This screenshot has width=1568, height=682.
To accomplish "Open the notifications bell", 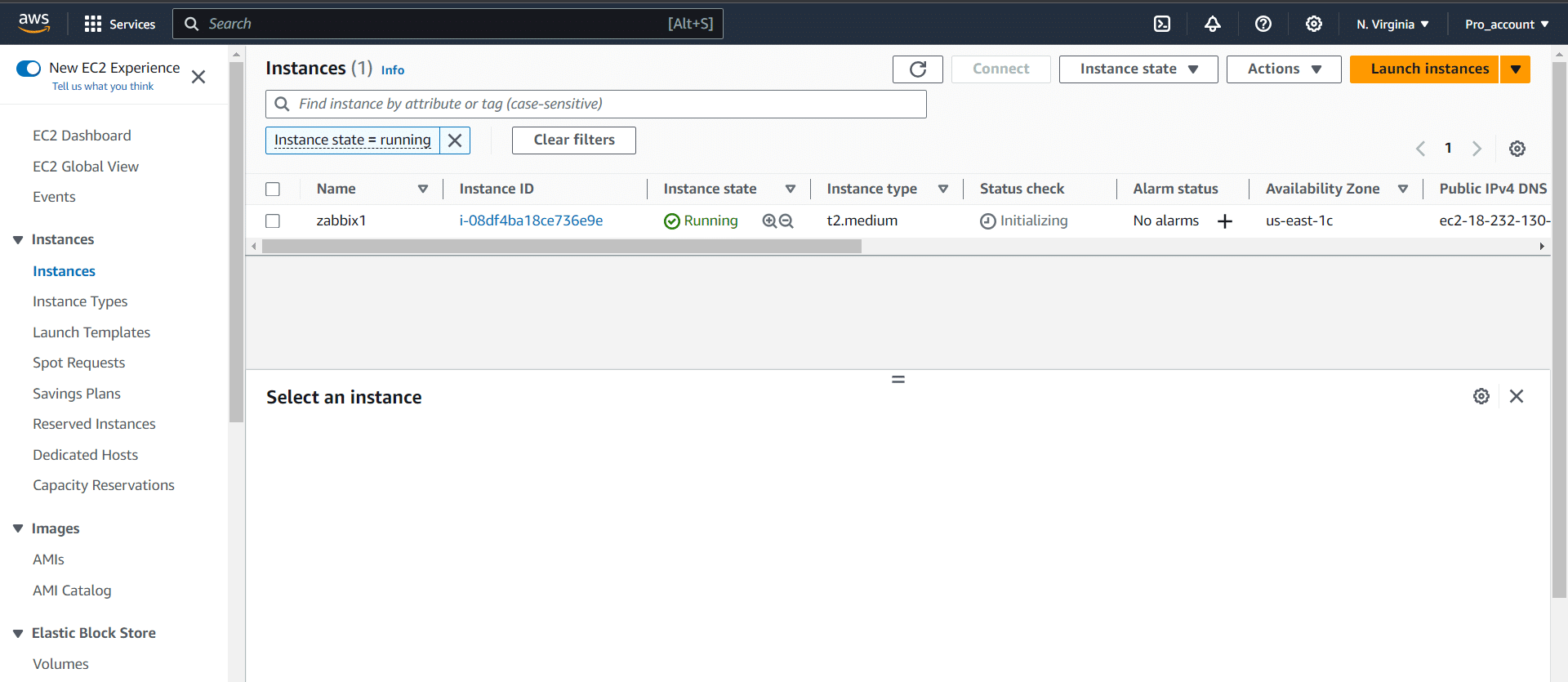I will (x=1213, y=24).
